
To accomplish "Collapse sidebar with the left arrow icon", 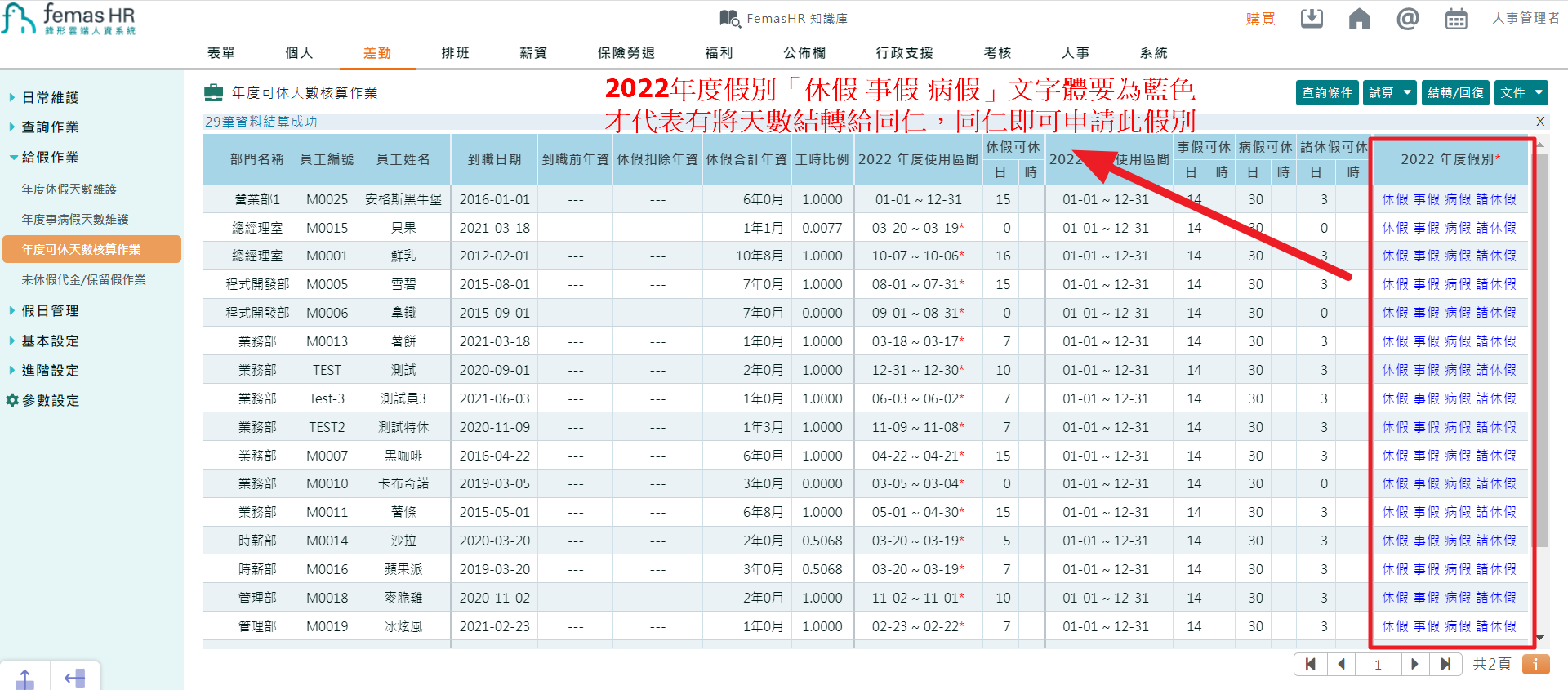I will coord(74,678).
